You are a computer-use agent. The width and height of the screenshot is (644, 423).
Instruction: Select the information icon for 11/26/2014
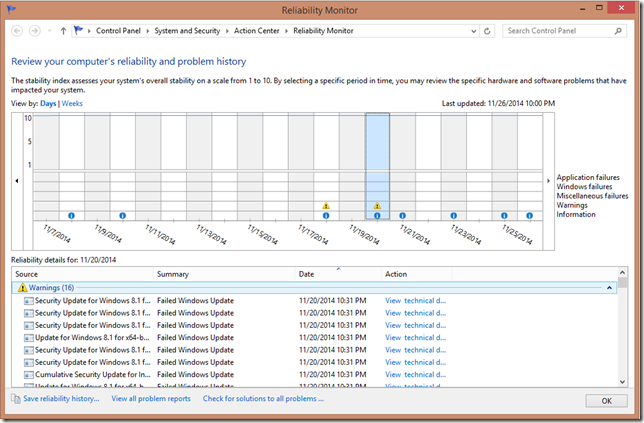click(x=530, y=215)
